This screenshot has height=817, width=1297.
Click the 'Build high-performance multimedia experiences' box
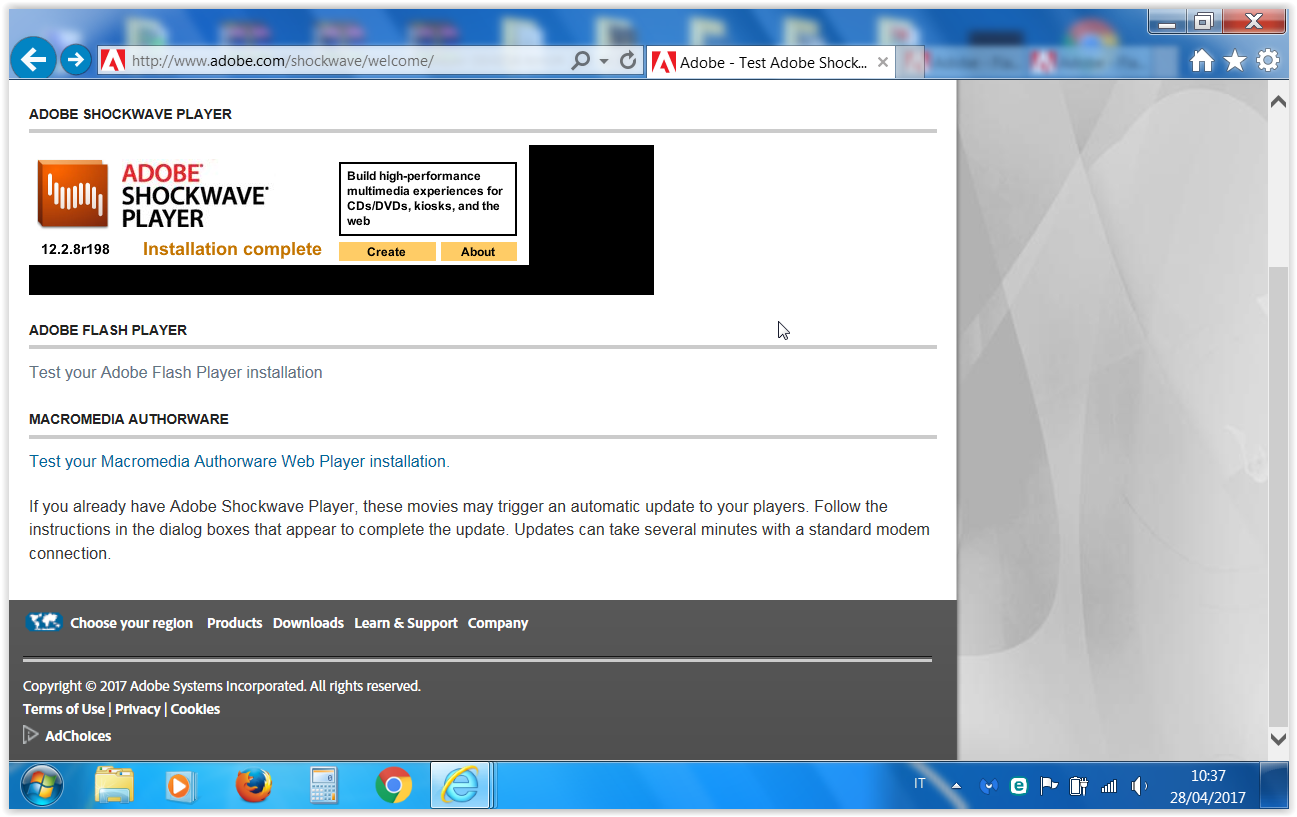pos(428,199)
